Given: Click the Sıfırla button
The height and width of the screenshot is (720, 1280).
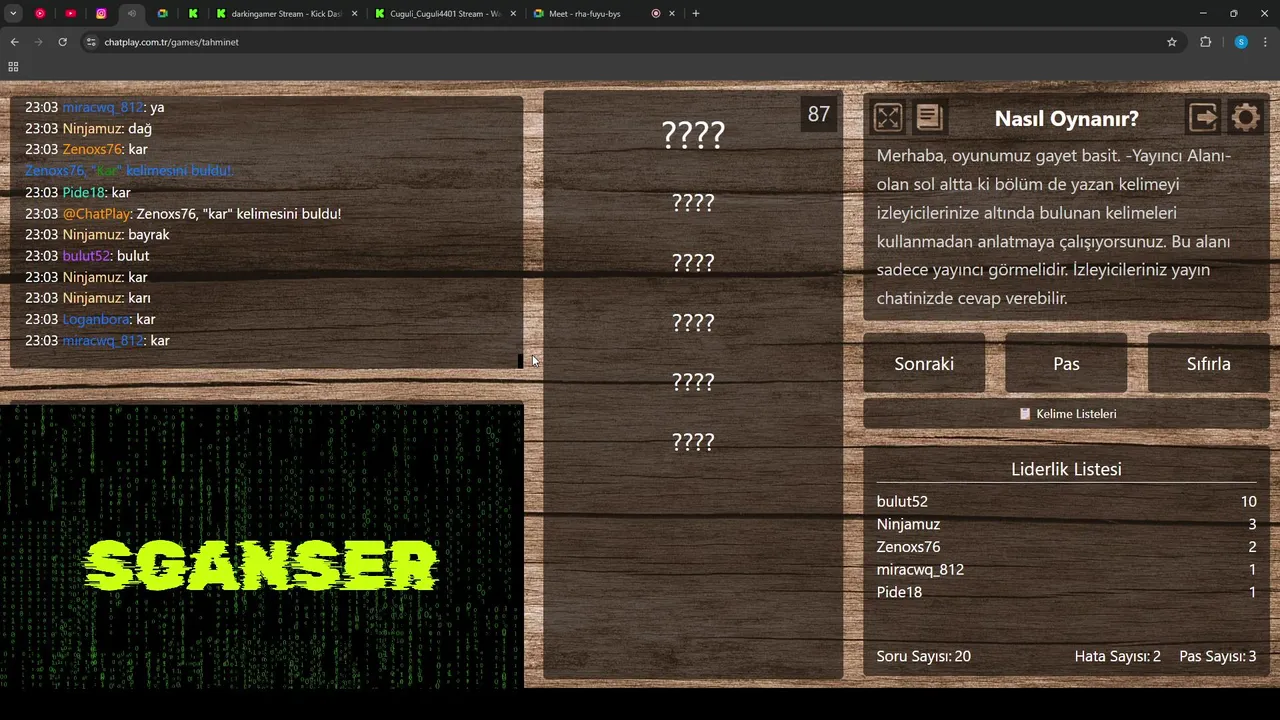Looking at the screenshot, I should tap(1208, 363).
